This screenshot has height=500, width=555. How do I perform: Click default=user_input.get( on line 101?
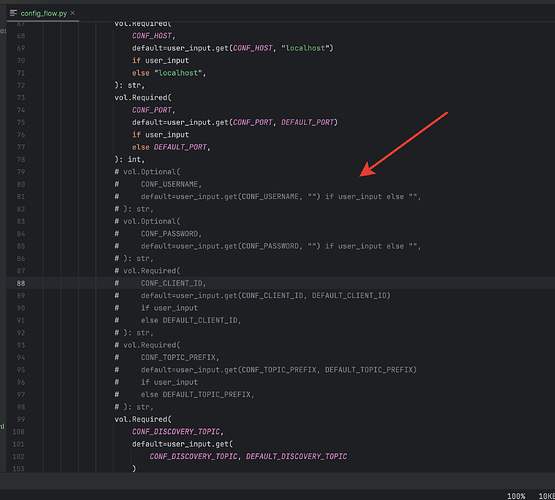pos(182,444)
